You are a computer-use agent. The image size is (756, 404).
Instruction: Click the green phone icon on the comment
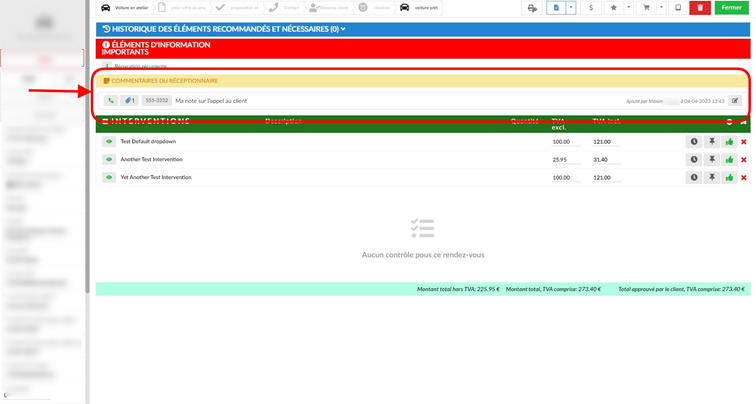pyautogui.click(x=111, y=101)
